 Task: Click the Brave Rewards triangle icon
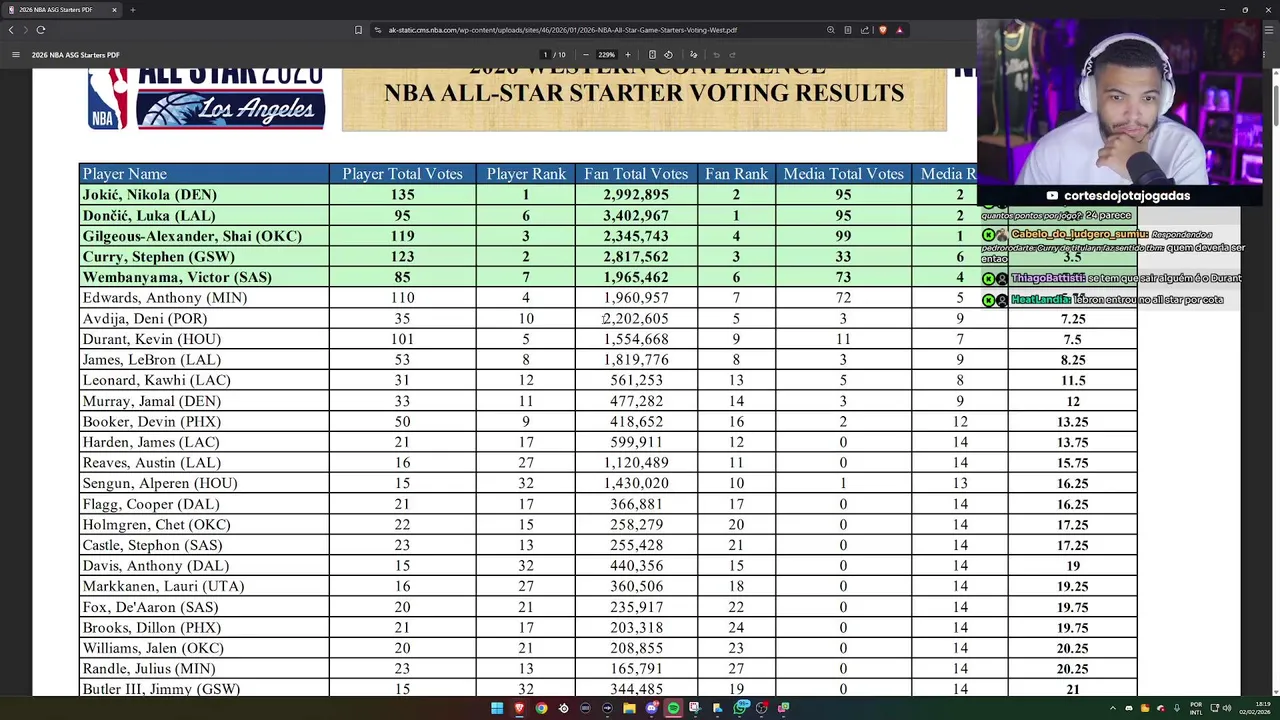(899, 30)
